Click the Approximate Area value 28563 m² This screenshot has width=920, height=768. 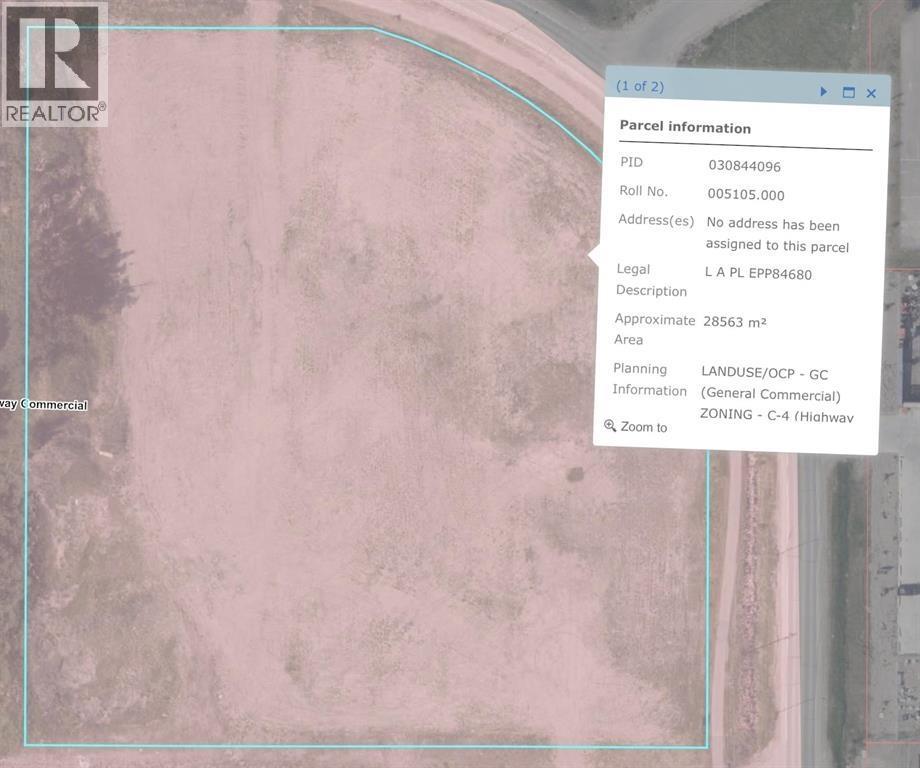[x=735, y=321]
